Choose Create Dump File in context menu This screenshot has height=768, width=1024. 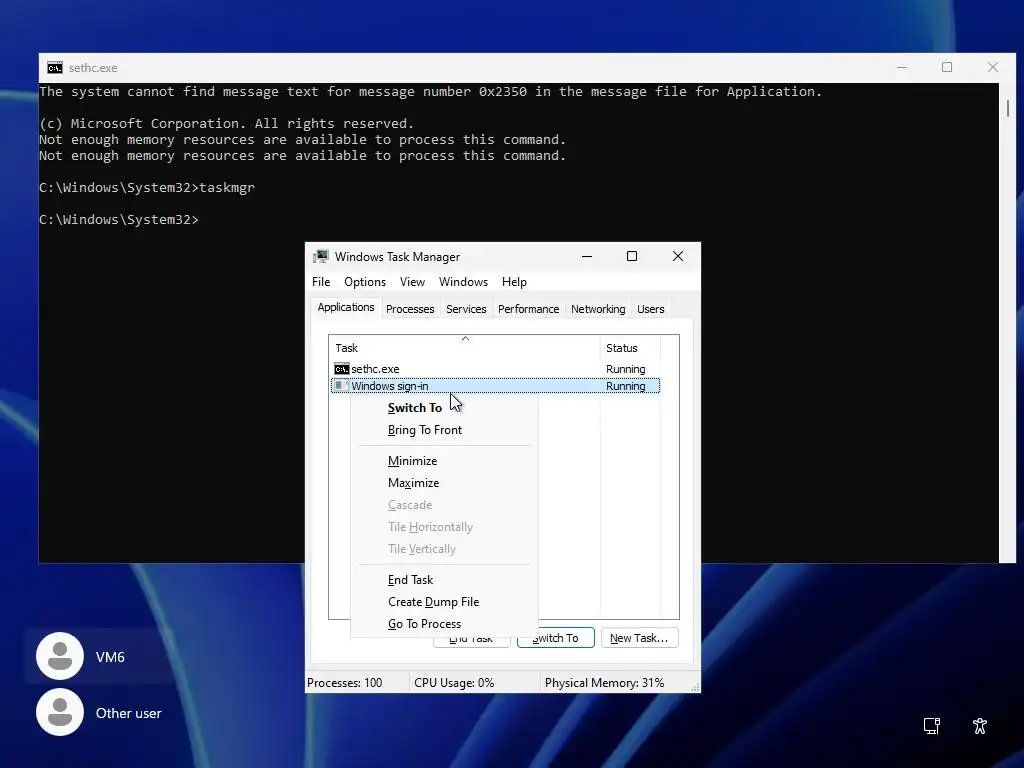(x=444, y=602)
